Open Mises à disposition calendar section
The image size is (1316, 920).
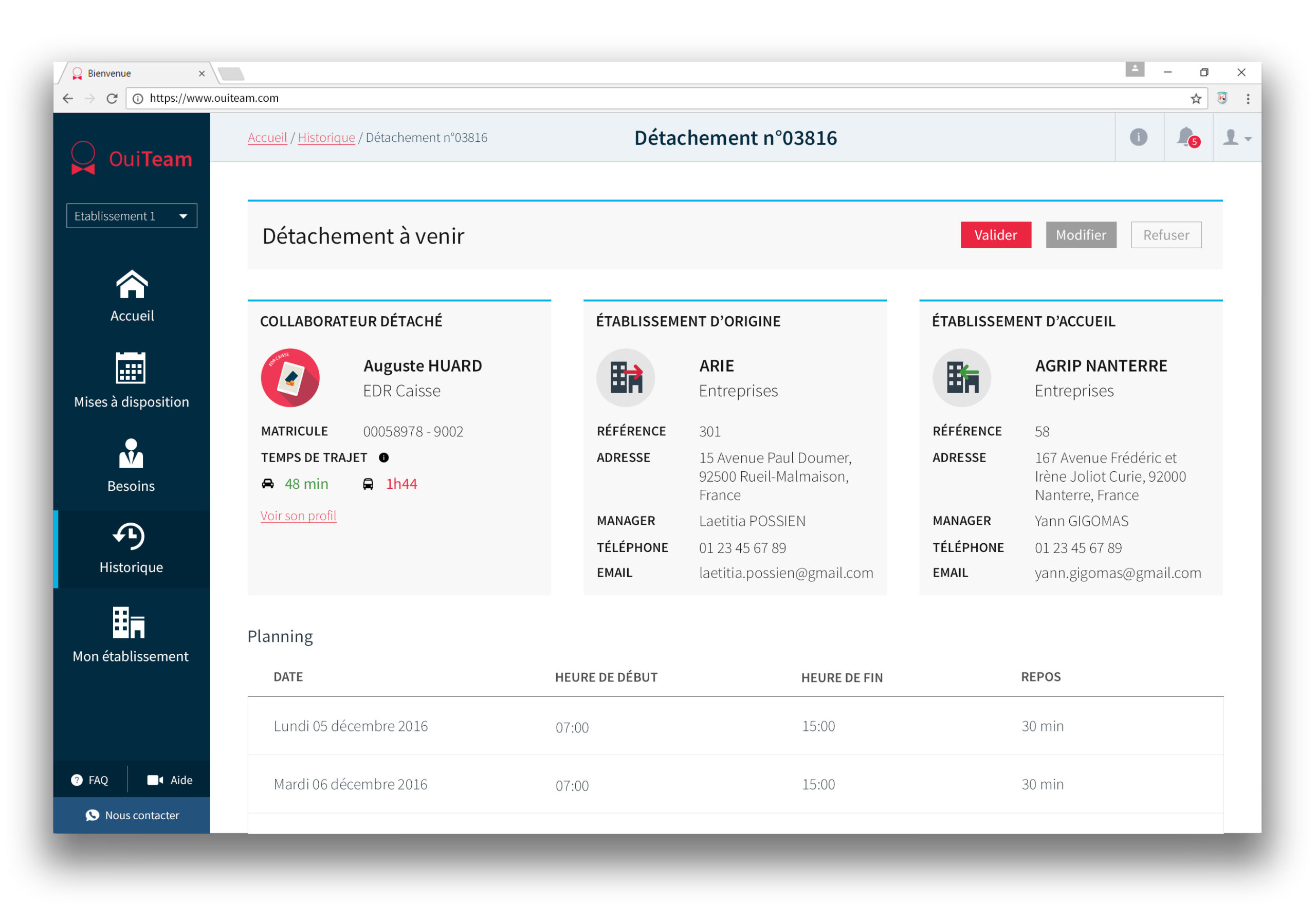131,380
